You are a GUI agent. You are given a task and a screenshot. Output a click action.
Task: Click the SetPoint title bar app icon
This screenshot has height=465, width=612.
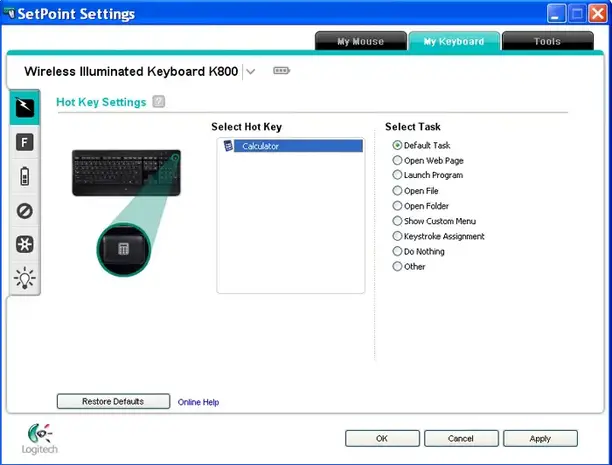pyautogui.click(x=9, y=14)
